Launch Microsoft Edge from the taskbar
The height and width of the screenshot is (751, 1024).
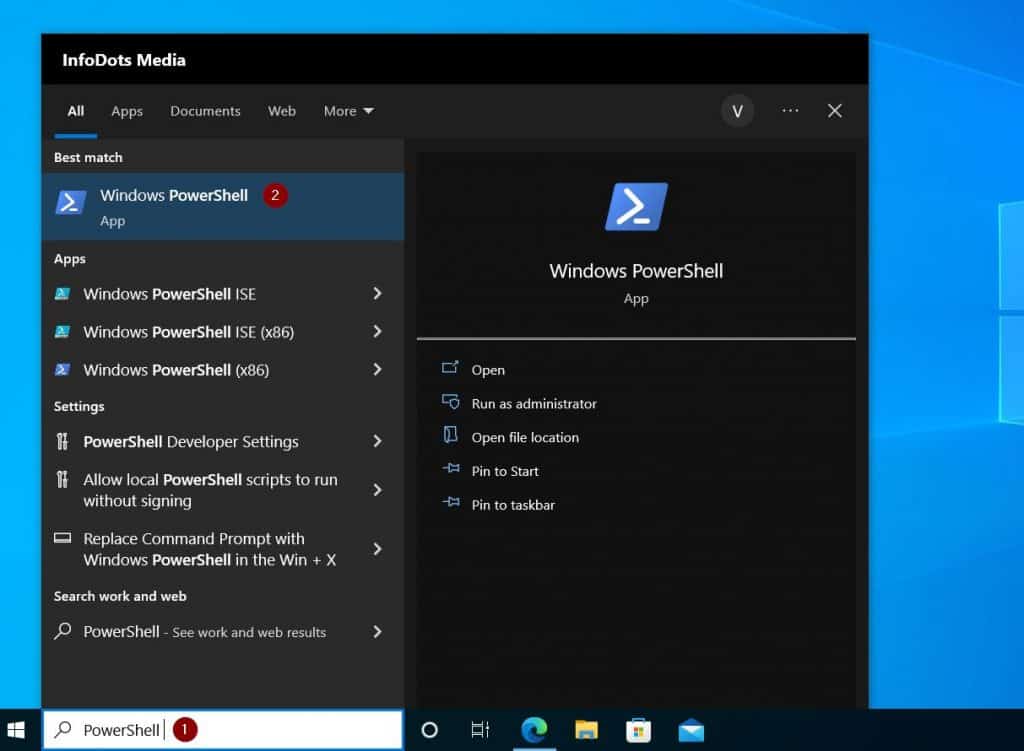tap(534, 730)
